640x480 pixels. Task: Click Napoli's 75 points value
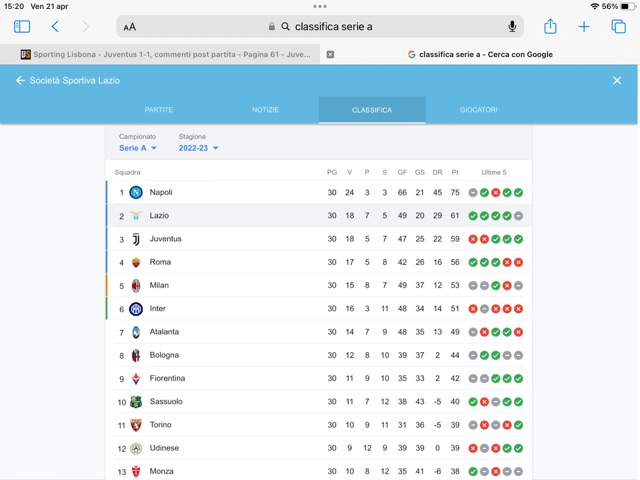(x=455, y=192)
